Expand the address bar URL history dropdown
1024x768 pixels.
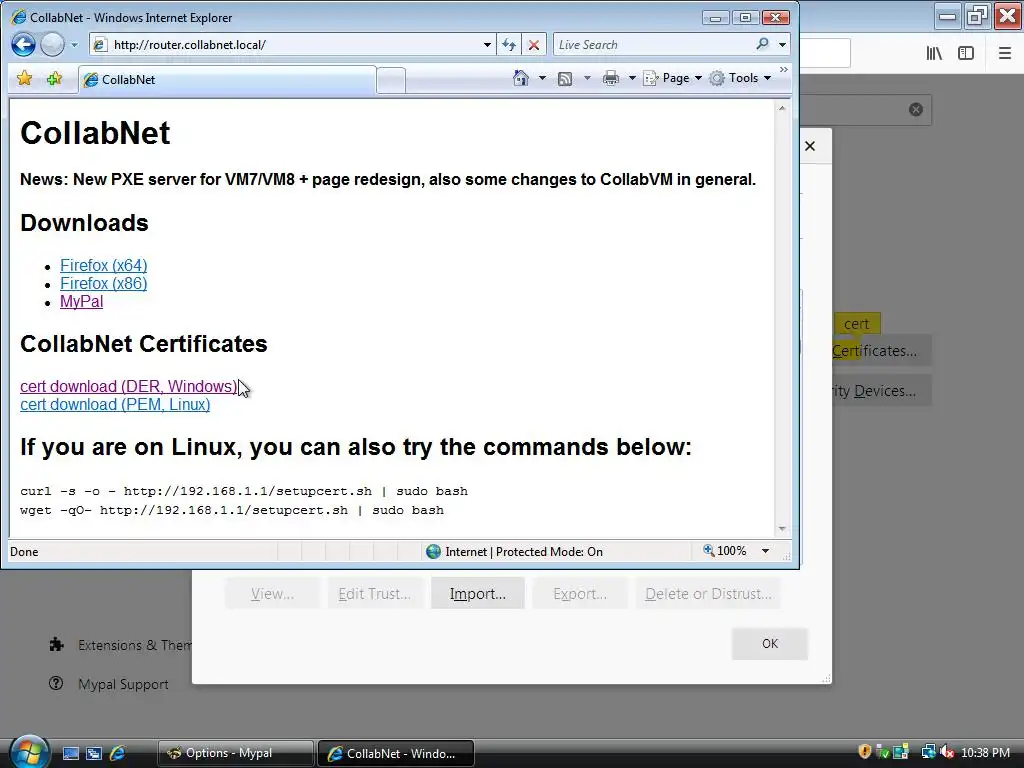pos(487,45)
